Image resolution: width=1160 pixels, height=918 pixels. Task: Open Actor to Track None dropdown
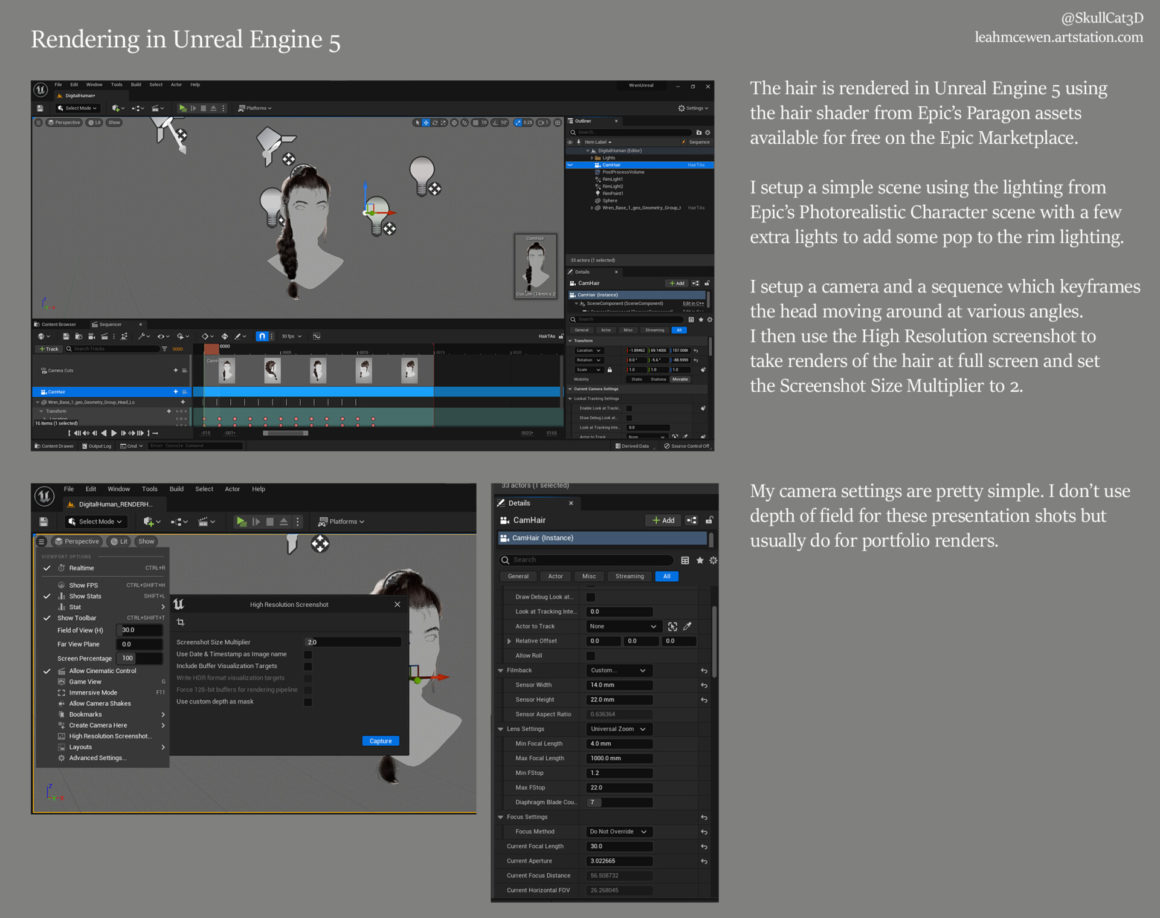click(623, 626)
